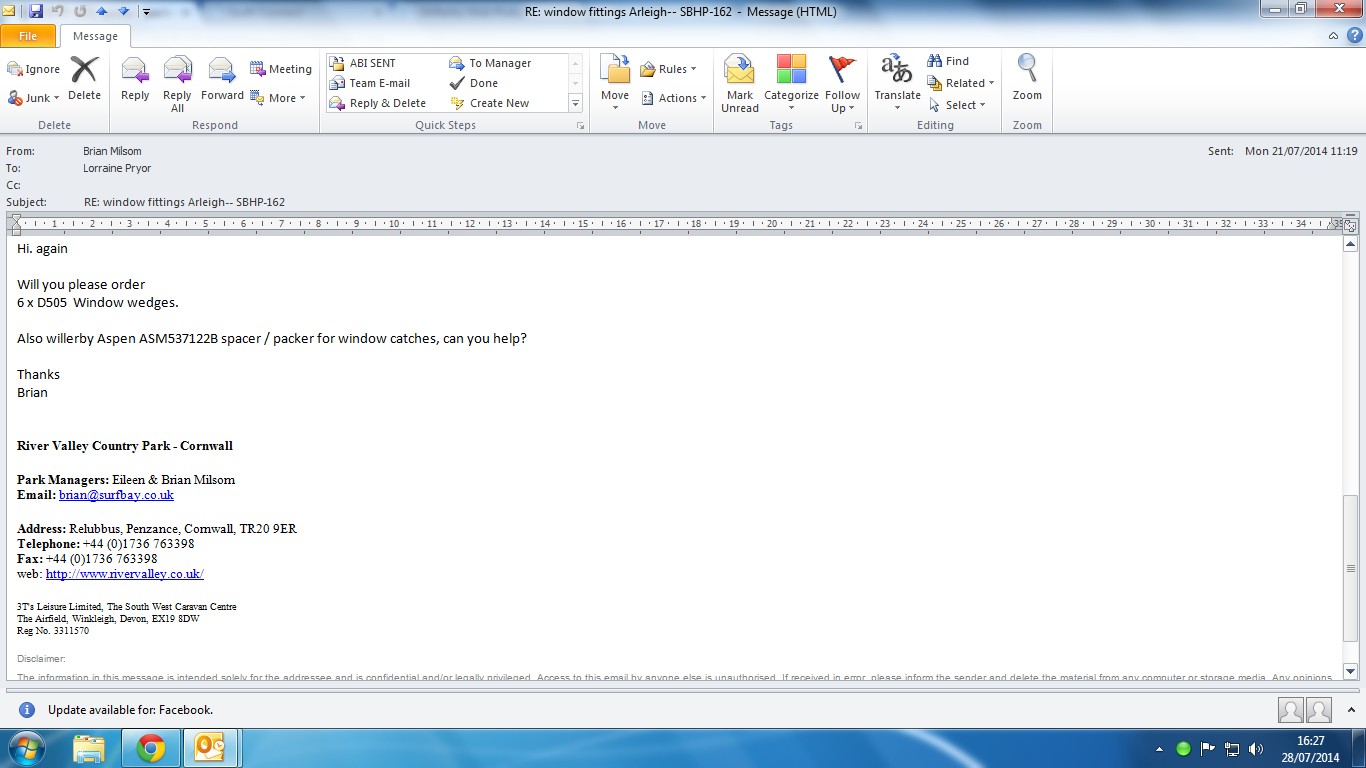Select the Message ribbon tab
The width and height of the screenshot is (1366, 768).
pyautogui.click(x=95, y=36)
